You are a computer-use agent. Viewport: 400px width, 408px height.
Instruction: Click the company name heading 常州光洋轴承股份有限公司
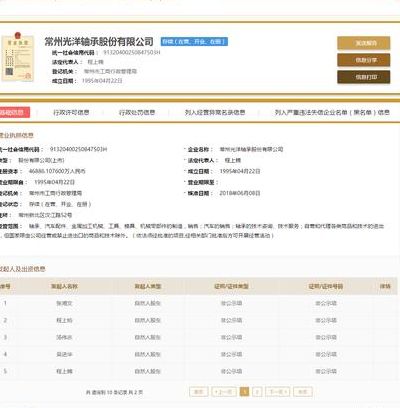(99, 42)
